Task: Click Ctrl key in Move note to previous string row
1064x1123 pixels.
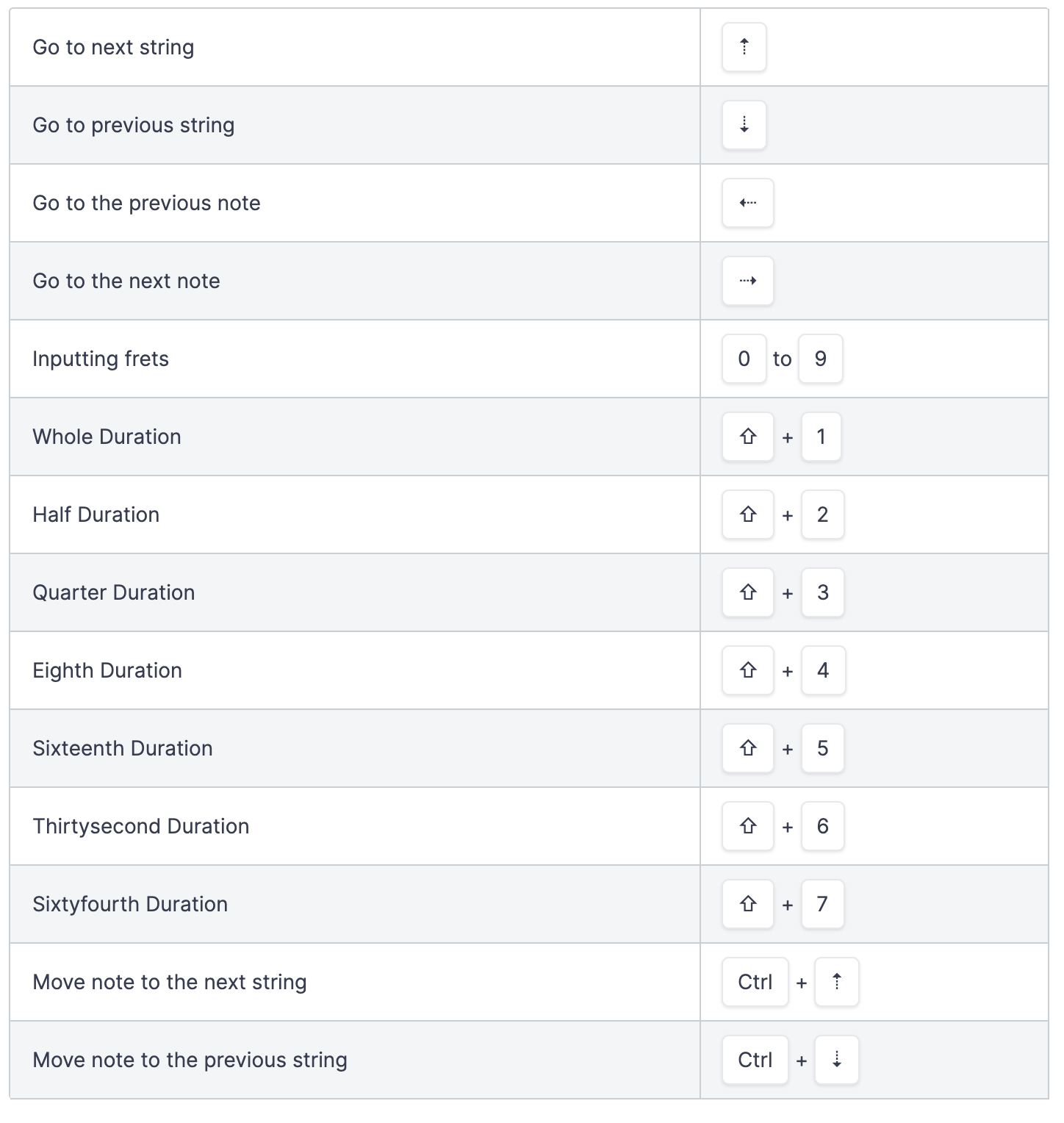Action: 755,1060
